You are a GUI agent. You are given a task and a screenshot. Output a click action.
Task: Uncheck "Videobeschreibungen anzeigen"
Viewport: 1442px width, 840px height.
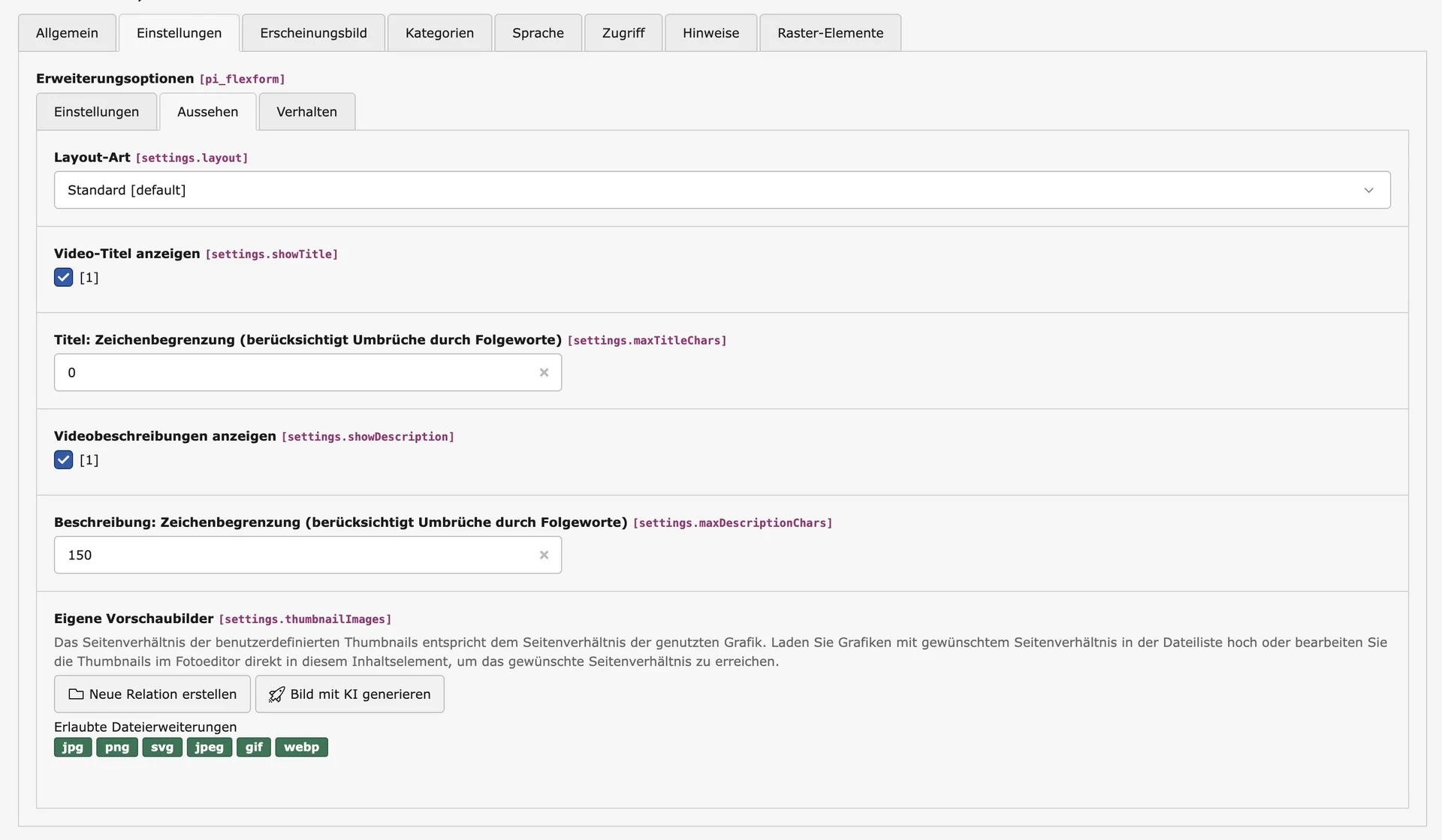(x=63, y=459)
